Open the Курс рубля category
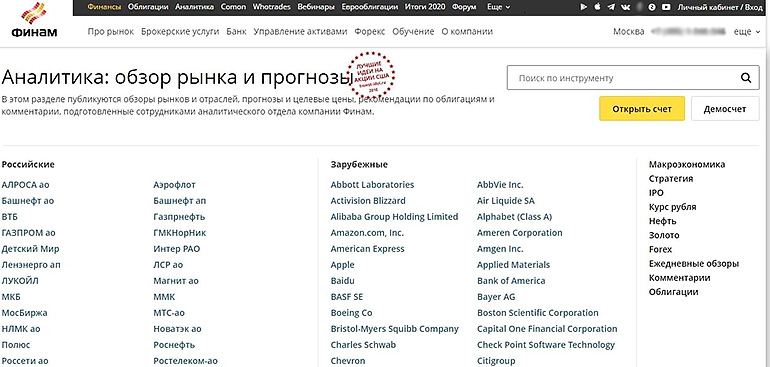The height and width of the screenshot is (367, 770). click(x=672, y=207)
